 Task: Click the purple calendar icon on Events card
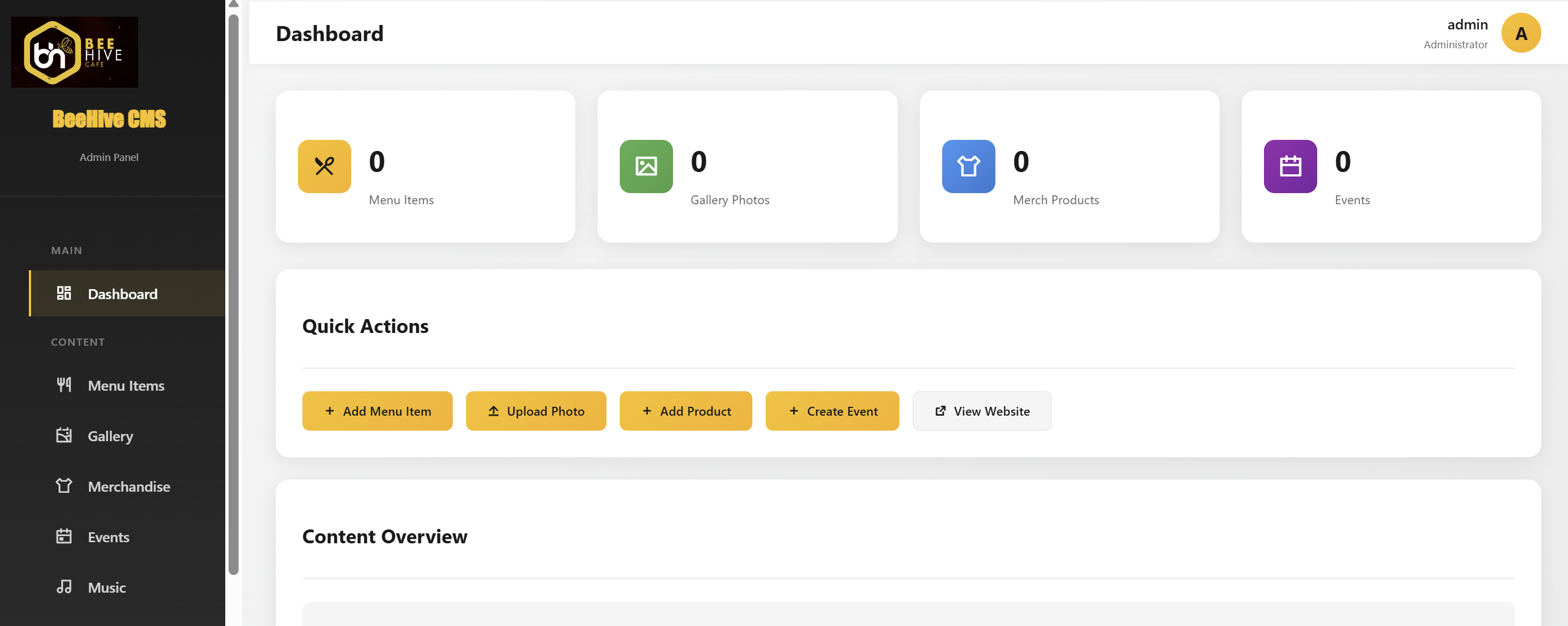pyautogui.click(x=1290, y=165)
